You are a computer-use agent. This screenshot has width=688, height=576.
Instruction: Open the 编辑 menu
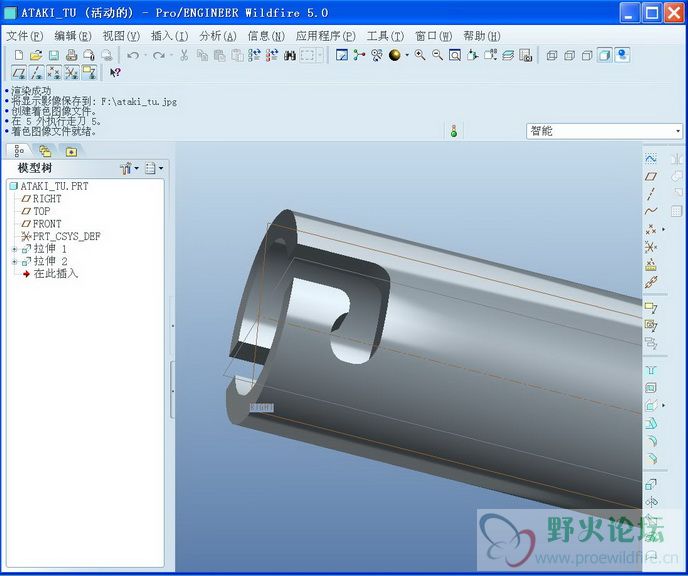click(73, 36)
